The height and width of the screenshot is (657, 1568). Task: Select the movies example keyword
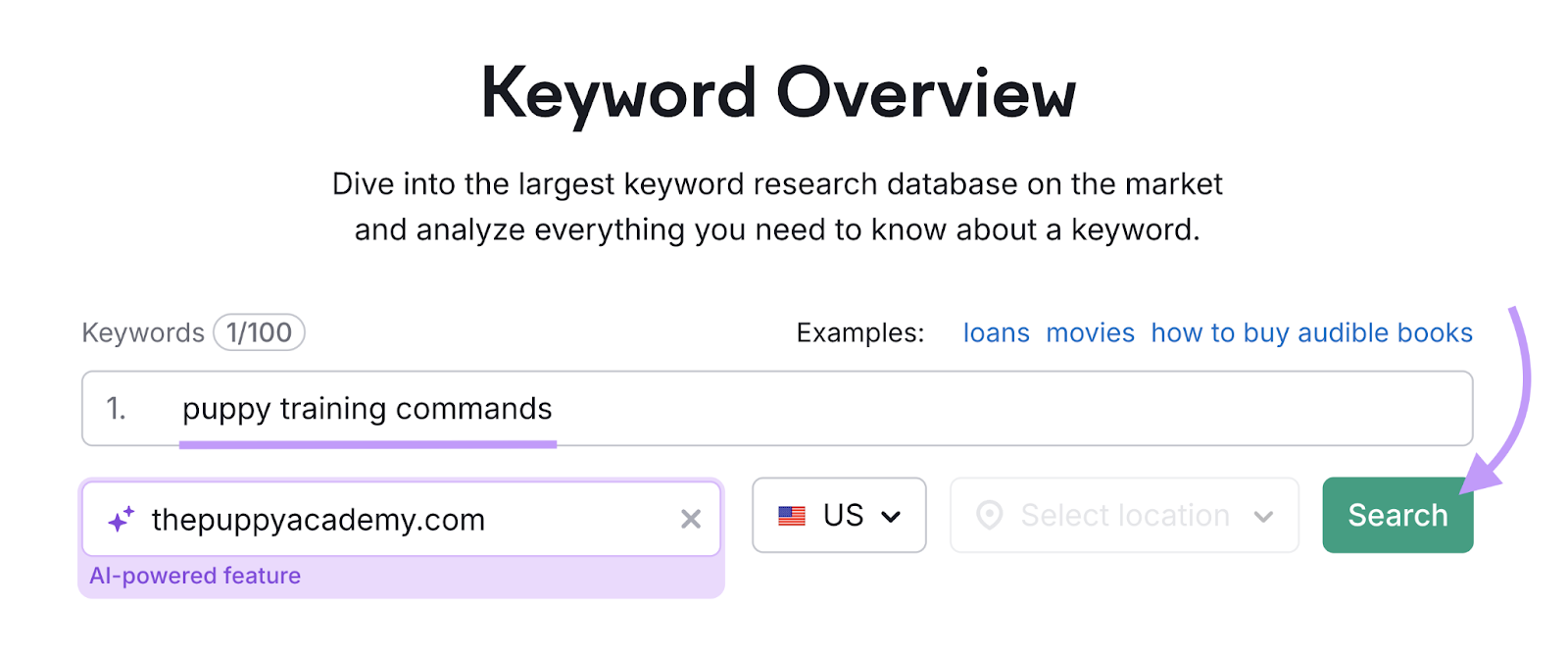coord(1090,332)
